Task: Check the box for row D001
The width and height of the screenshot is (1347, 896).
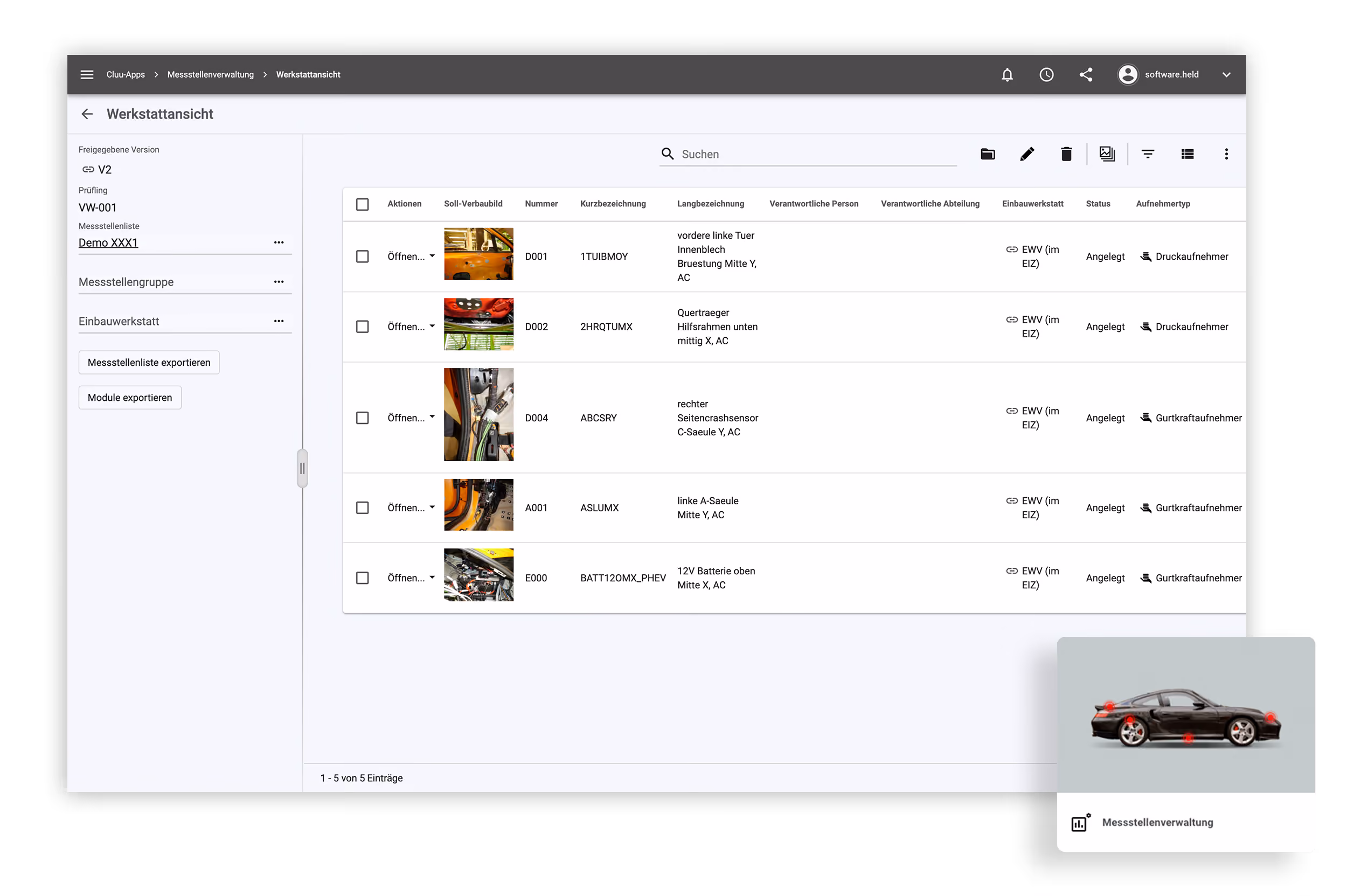Action: 362,256
